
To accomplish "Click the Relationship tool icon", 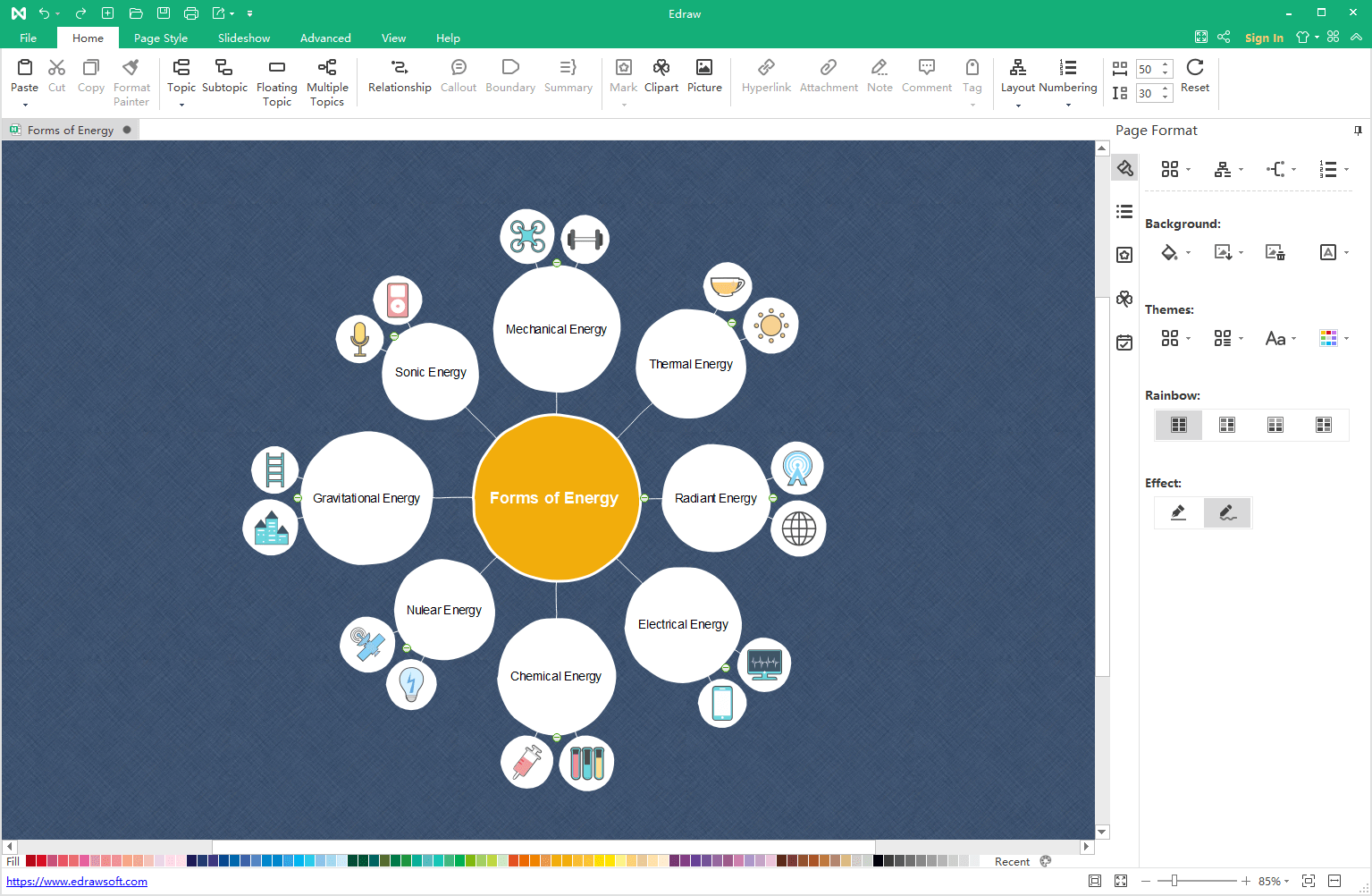I will click(x=399, y=68).
